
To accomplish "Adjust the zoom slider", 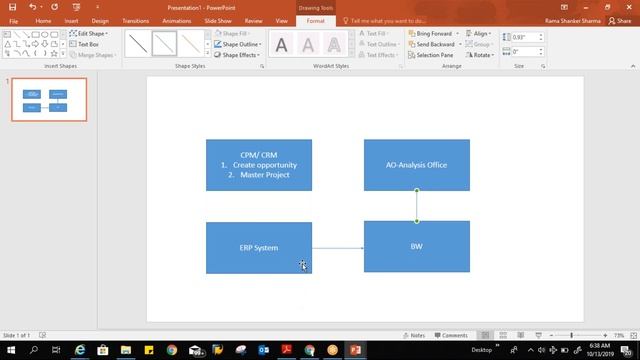I will tap(571, 336).
